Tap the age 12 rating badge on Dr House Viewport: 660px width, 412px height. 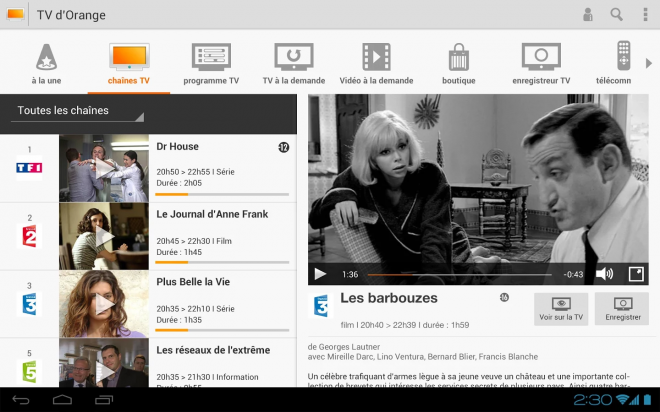(284, 147)
